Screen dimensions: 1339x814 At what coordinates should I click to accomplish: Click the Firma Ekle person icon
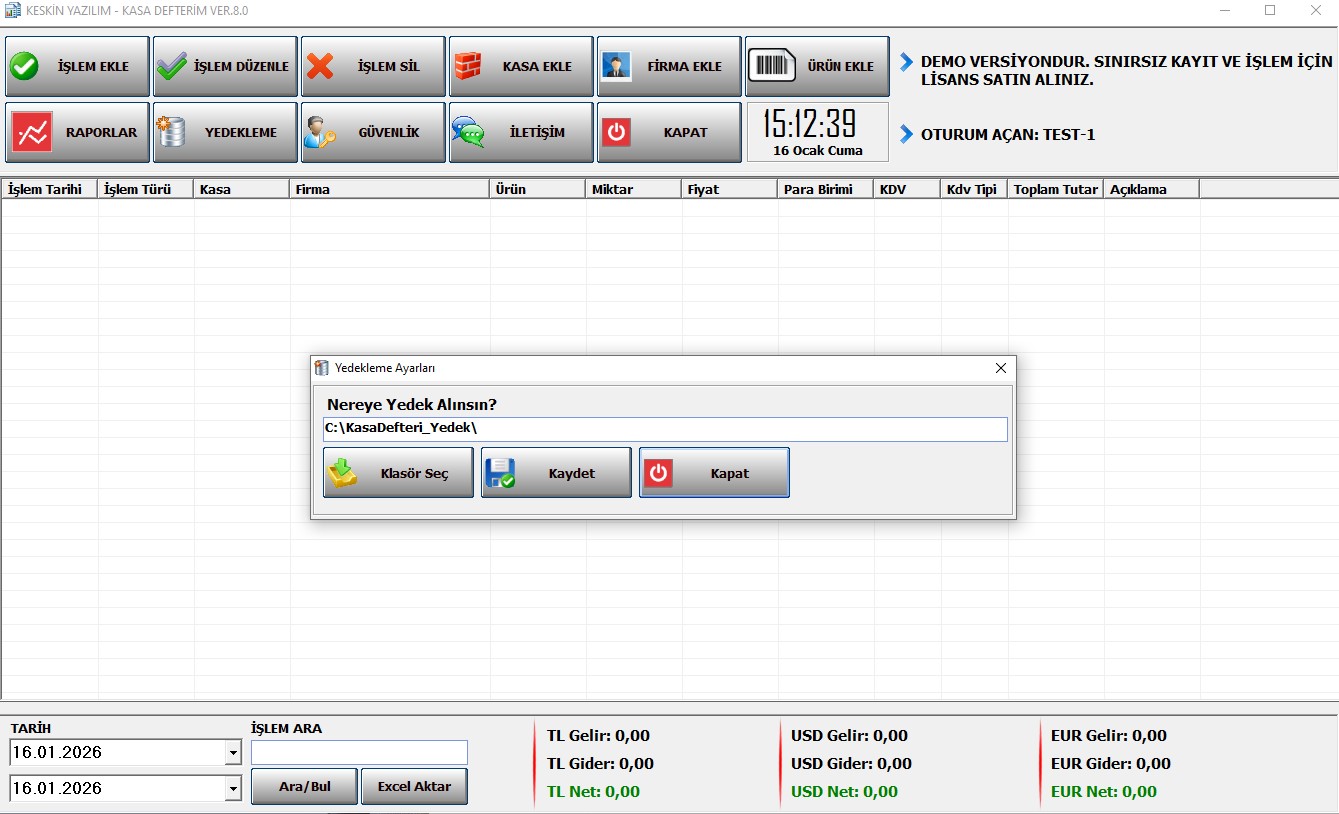point(616,67)
